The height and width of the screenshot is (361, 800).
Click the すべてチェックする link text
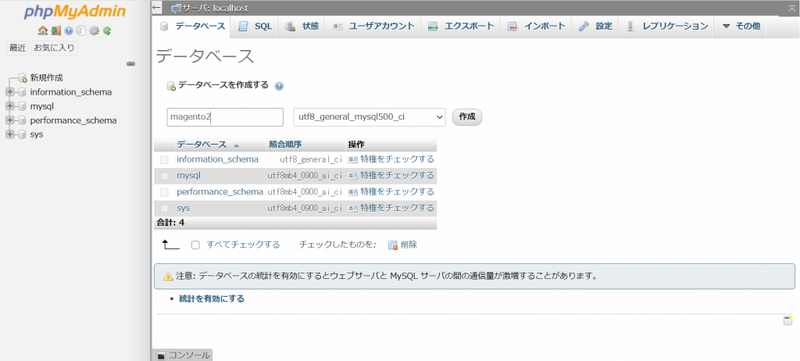pyautogui.click(x=243, y=245)
